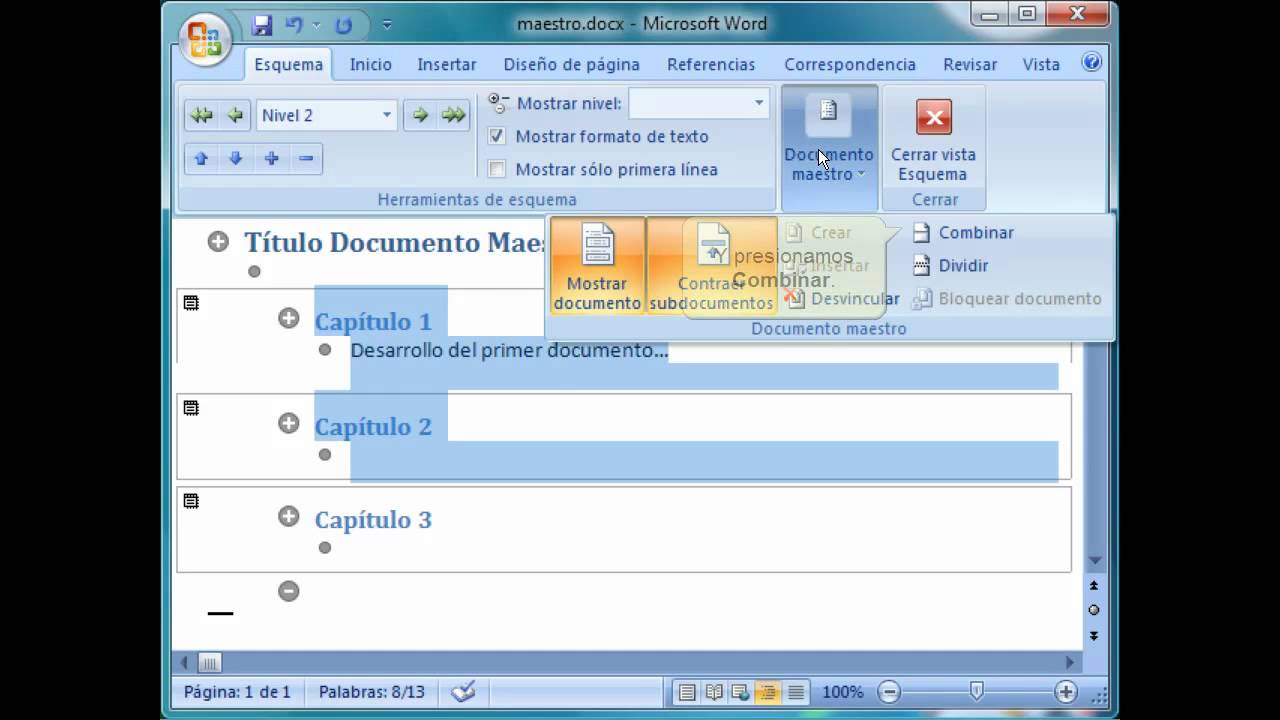Save the document from Quick Access toolbar
This screenshot has width=1280, height=720.
pyautogui.click(x=262, y=25)
